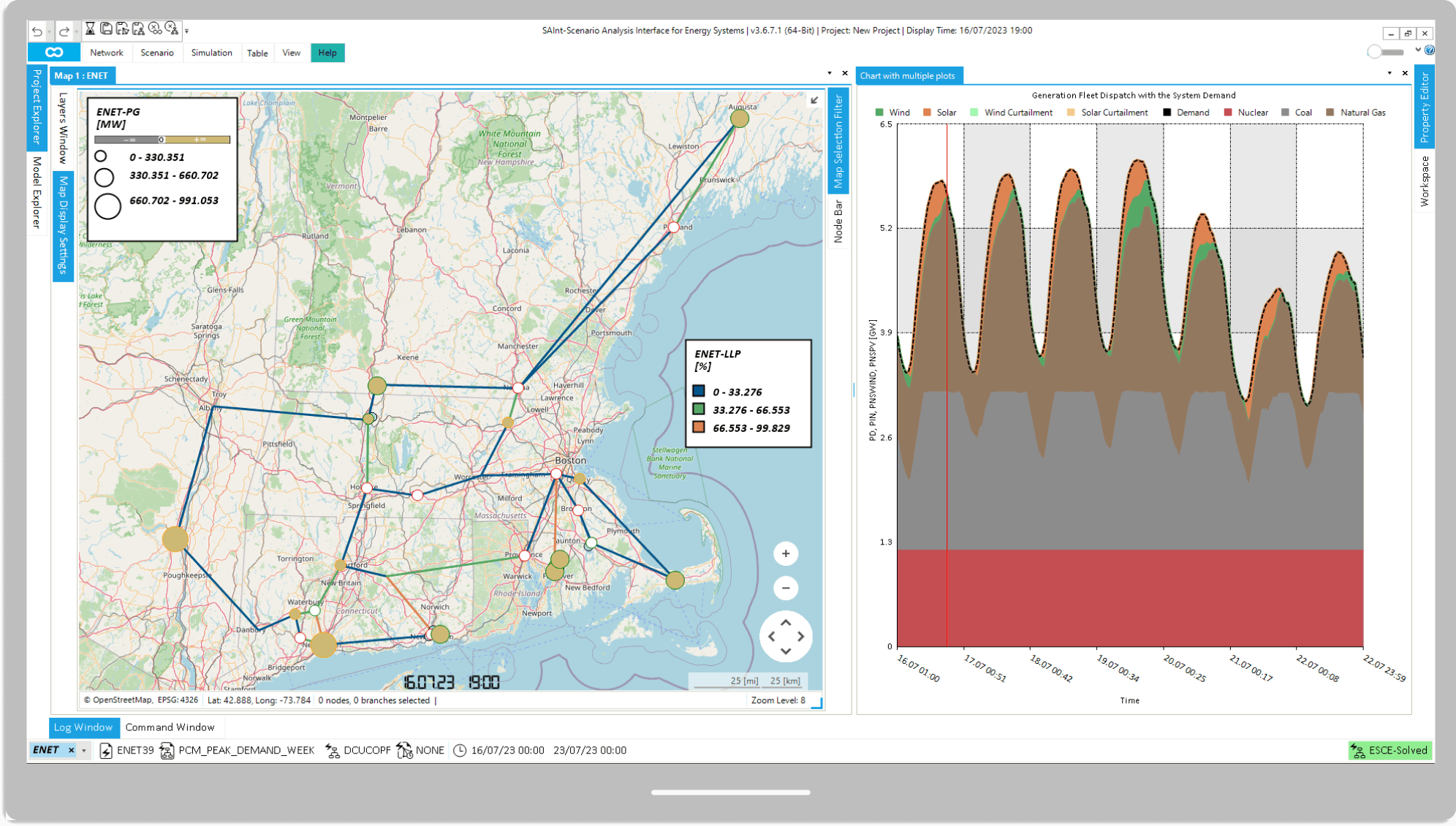Image resolution: width=1456 pixels, height=826 pixels.
Task: Open the ENET network selector dropdown
Action: click(84, 751)
